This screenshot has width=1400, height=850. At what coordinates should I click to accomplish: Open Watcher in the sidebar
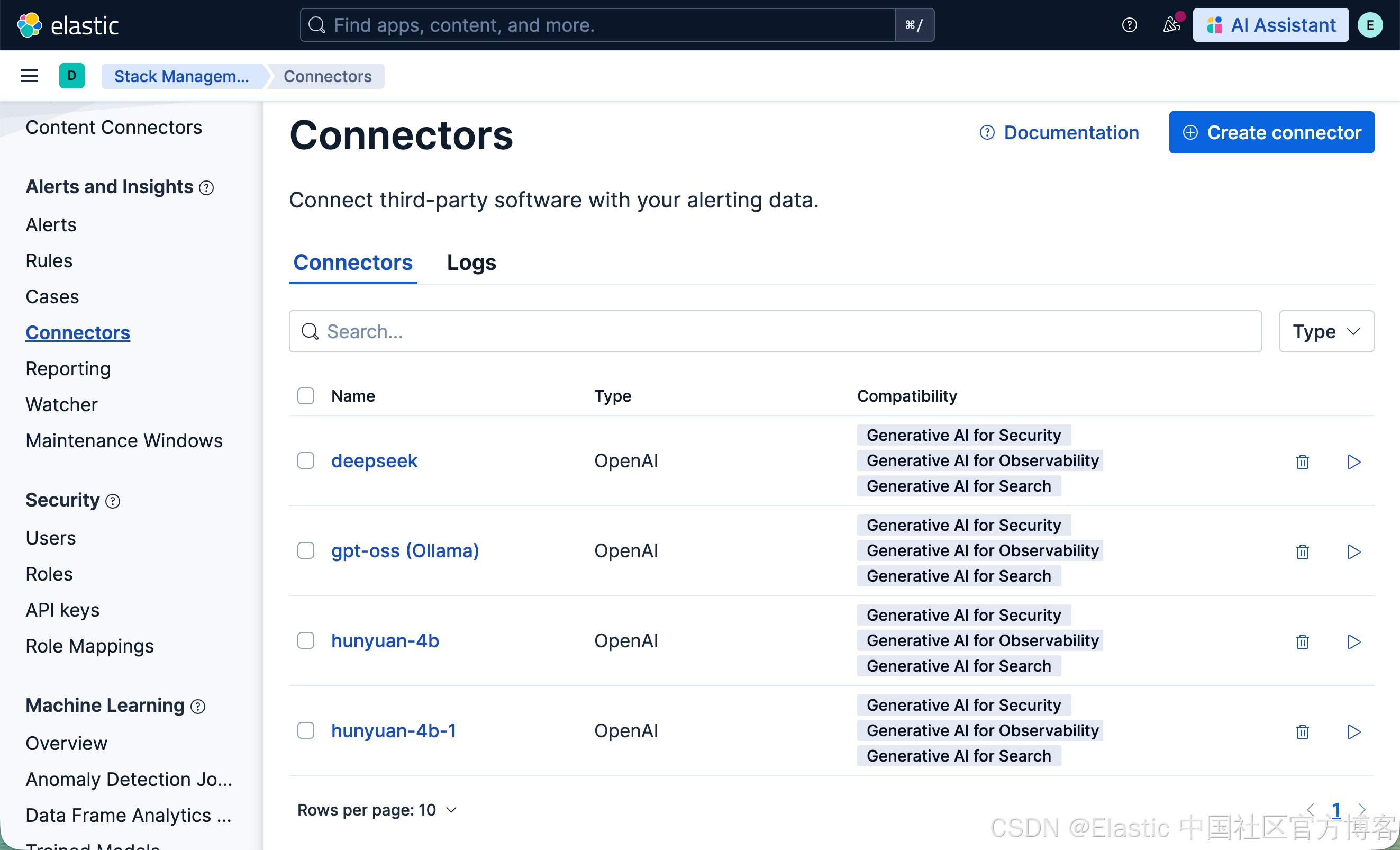point(61,404)
